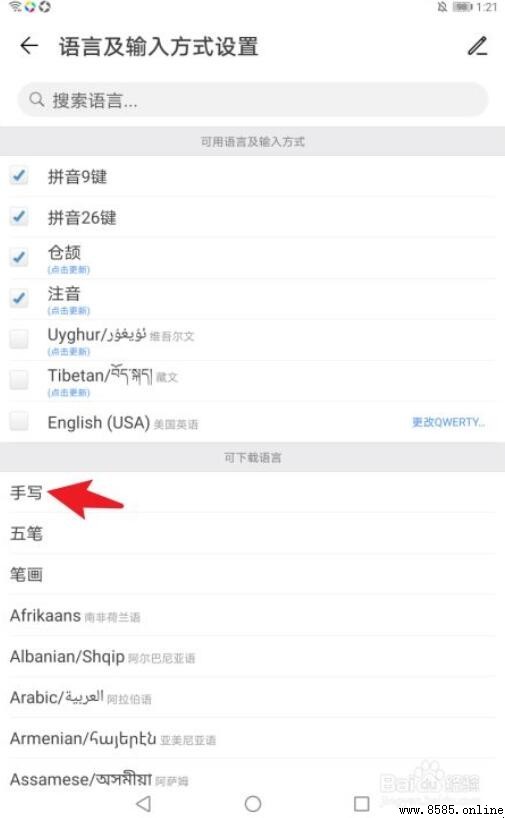Focus the 搜索语言 search field
The width and height of the screenshot is (505, 818).
[x=253, y=99]
